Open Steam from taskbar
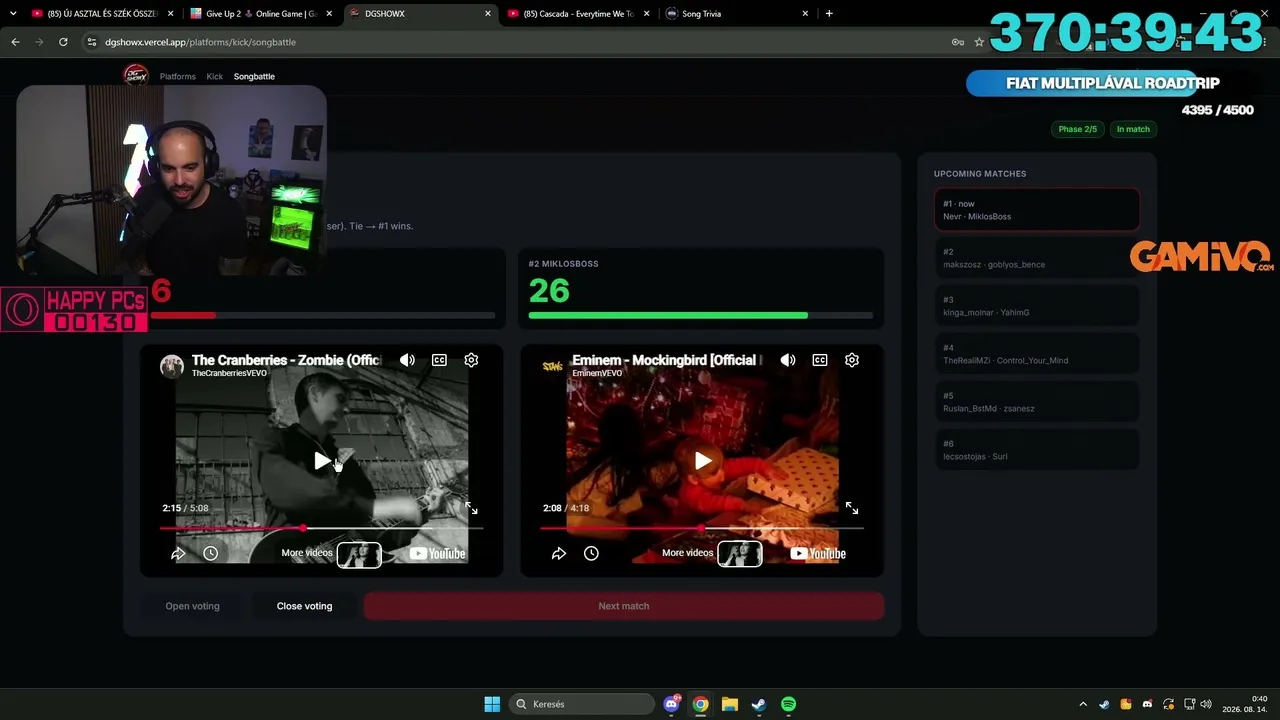Screen dimensions: 1280x720 click(x=758, y=704)
